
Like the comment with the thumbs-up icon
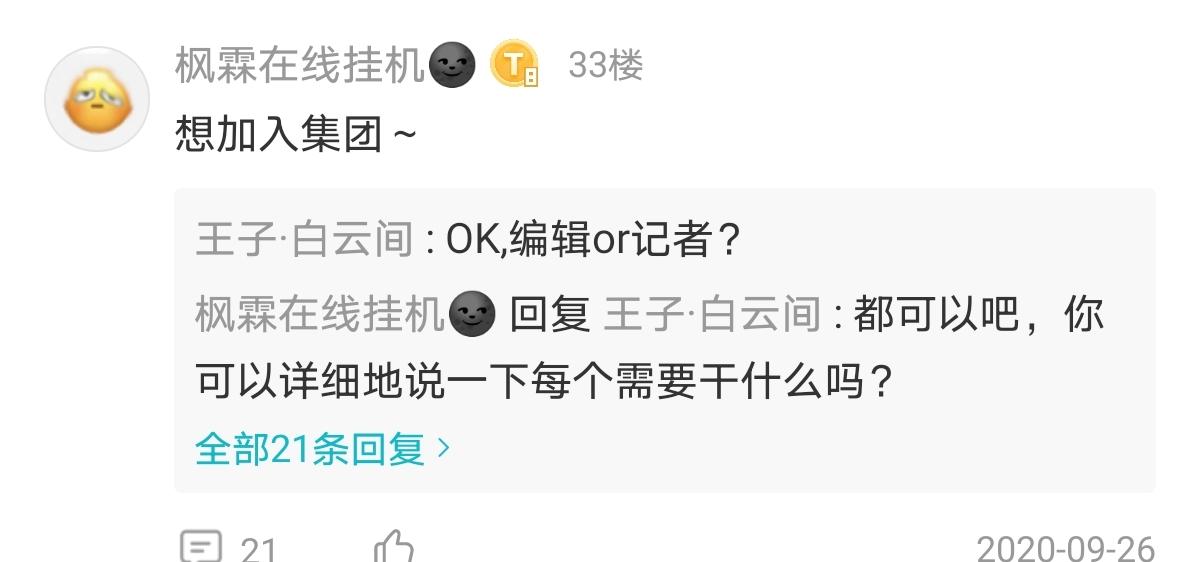[394, 548]
